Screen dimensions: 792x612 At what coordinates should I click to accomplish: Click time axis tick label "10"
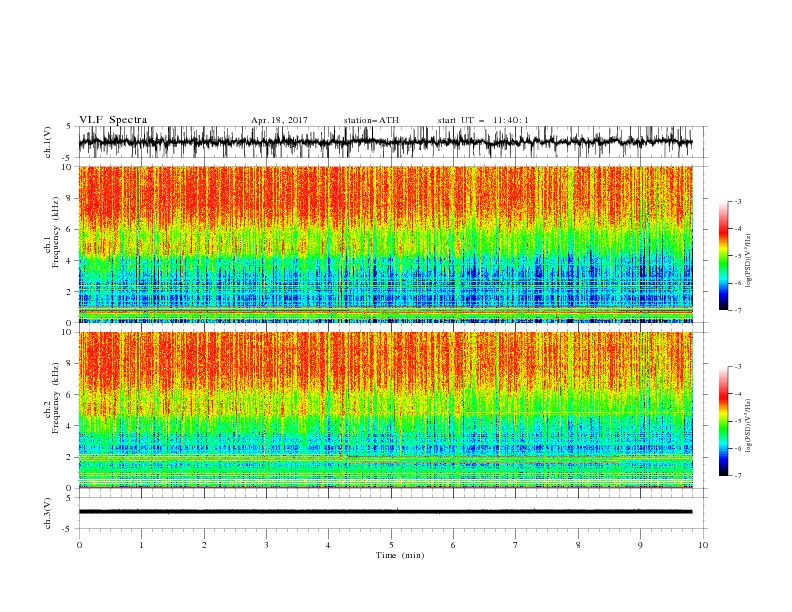tap(703, 545)
